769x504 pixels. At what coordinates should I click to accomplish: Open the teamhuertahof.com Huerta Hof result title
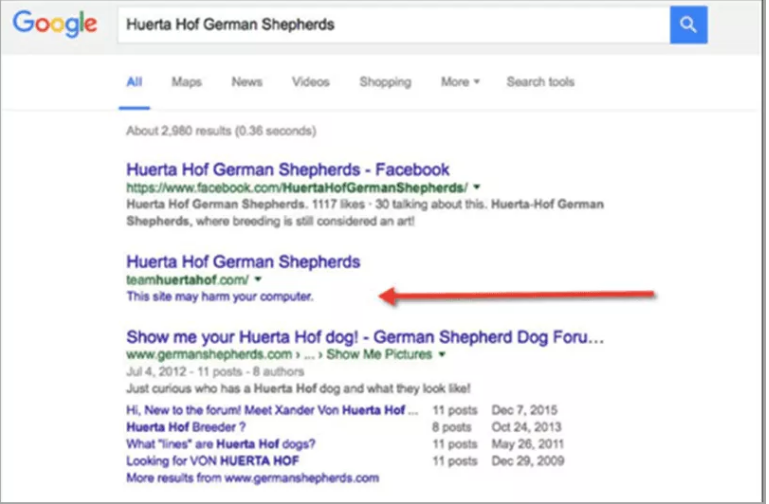pyautogui.click(x=243, y=262)
